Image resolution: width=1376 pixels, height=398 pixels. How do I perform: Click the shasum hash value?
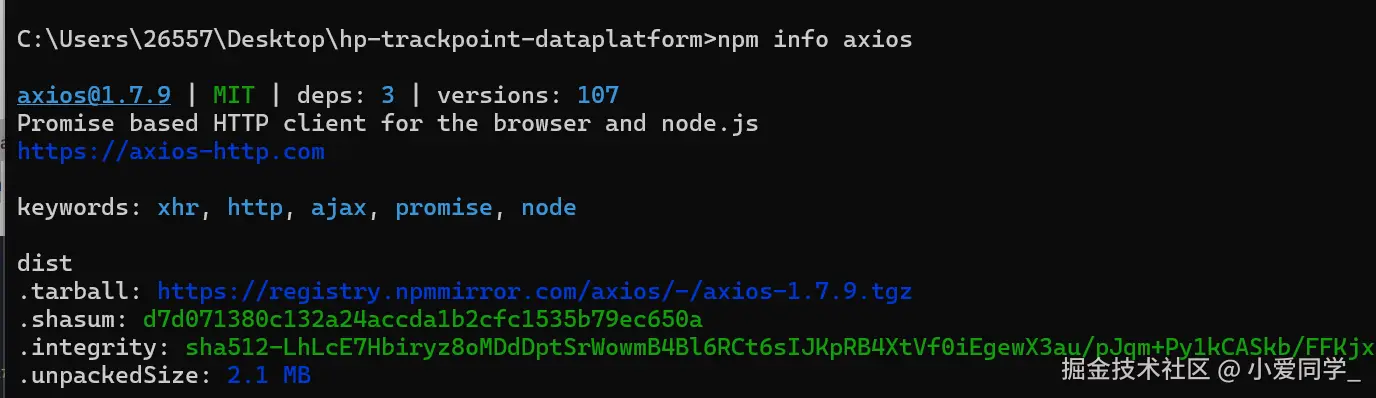pyautogui.click(x=423, y=320)
